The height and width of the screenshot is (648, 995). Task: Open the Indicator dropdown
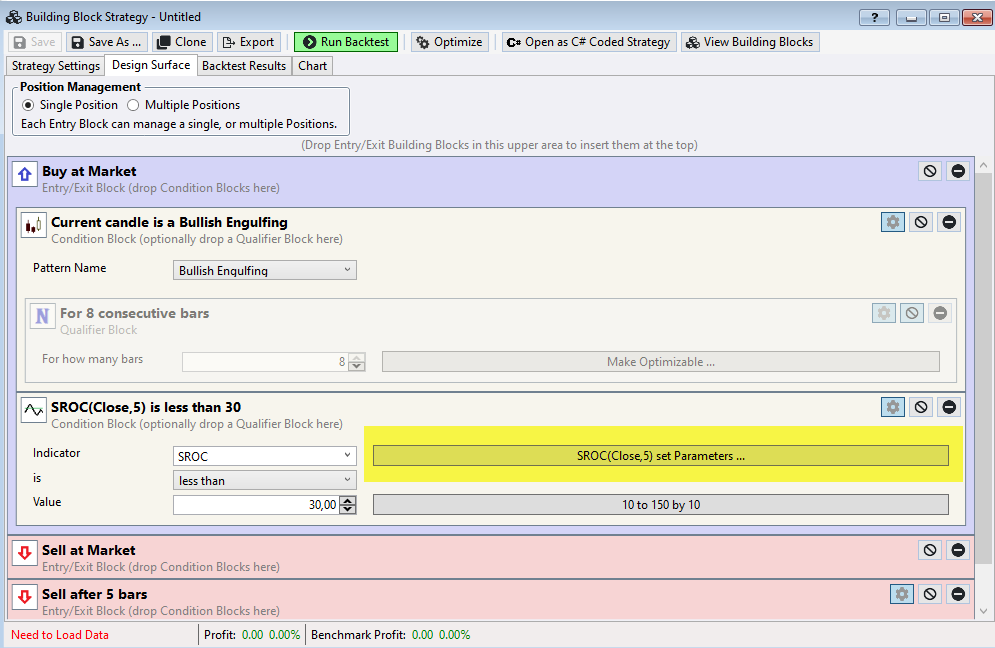264,455
